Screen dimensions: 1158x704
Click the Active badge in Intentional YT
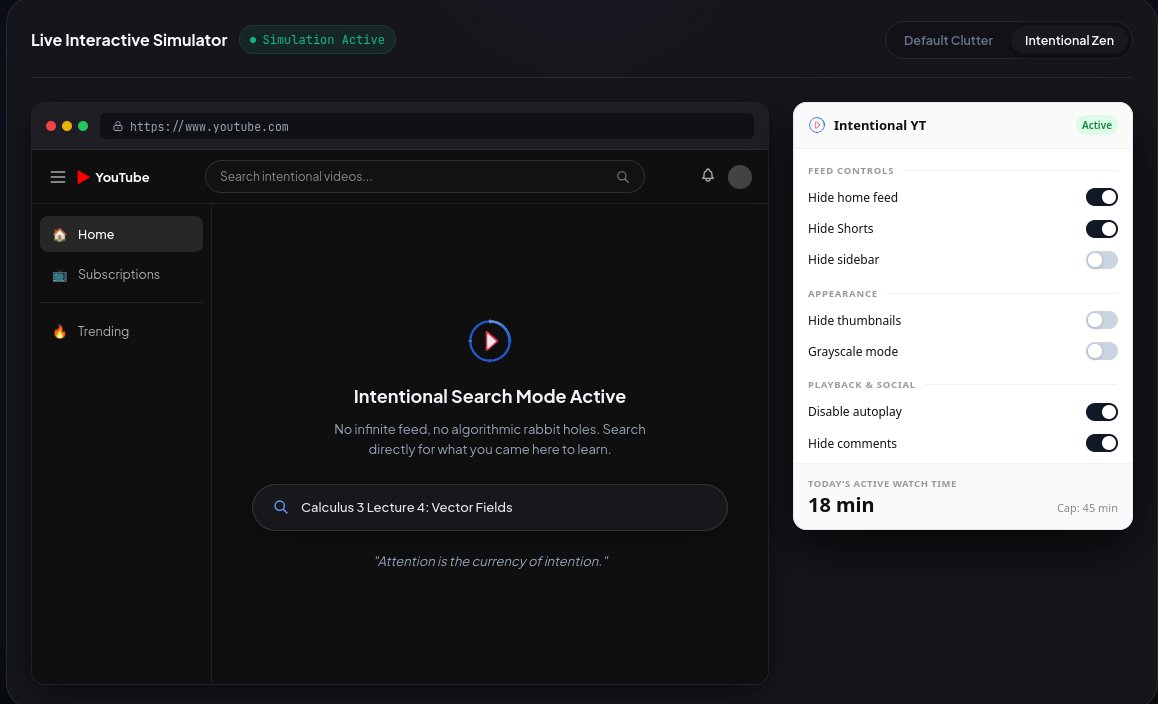pos(1096,125)
